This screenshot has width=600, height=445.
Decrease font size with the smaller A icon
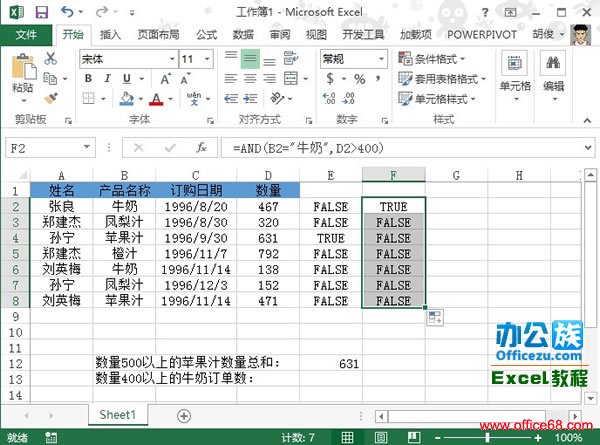point(186,79)
